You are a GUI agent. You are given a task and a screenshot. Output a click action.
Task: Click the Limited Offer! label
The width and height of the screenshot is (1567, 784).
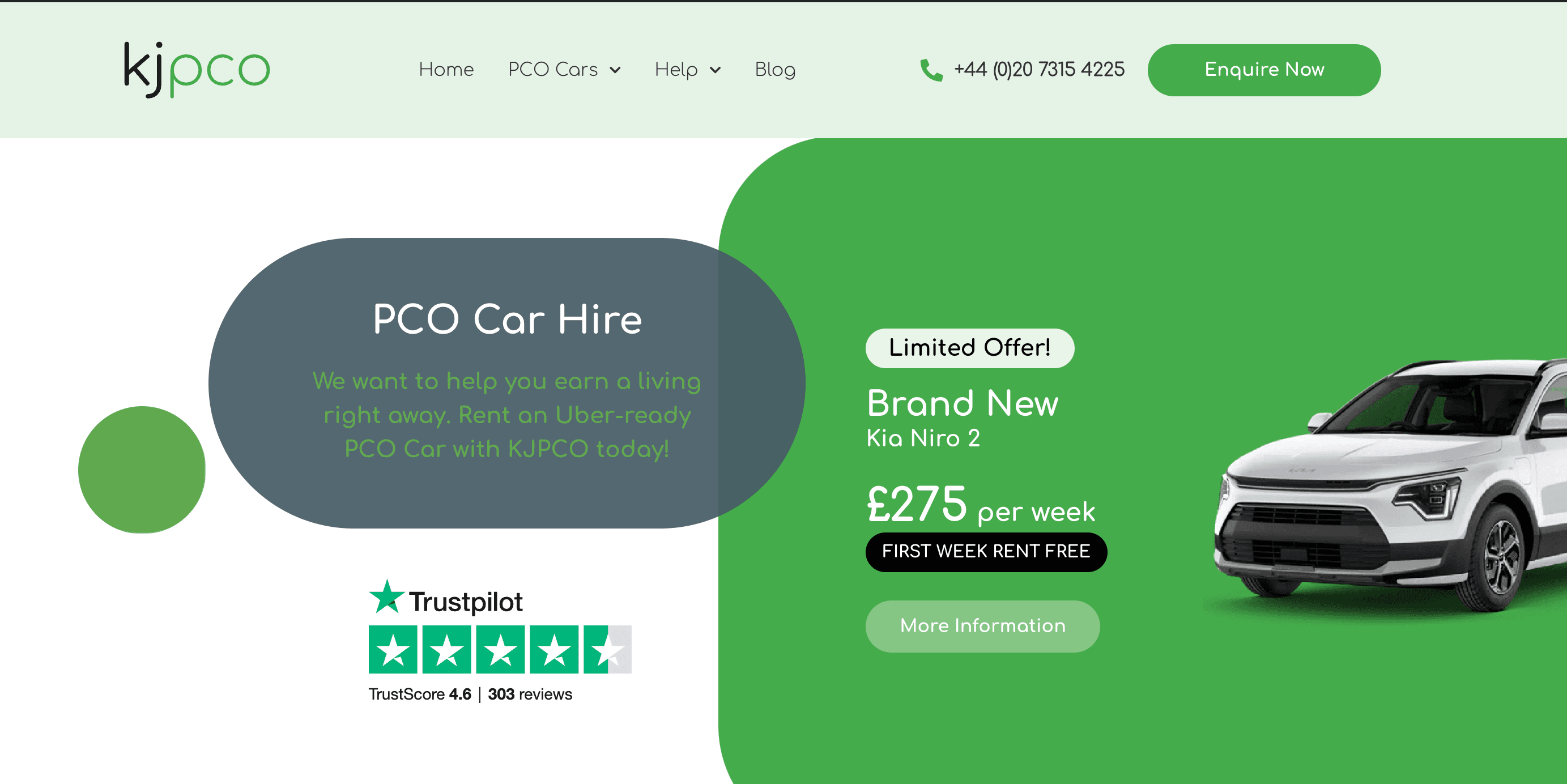tap(970, 348)
